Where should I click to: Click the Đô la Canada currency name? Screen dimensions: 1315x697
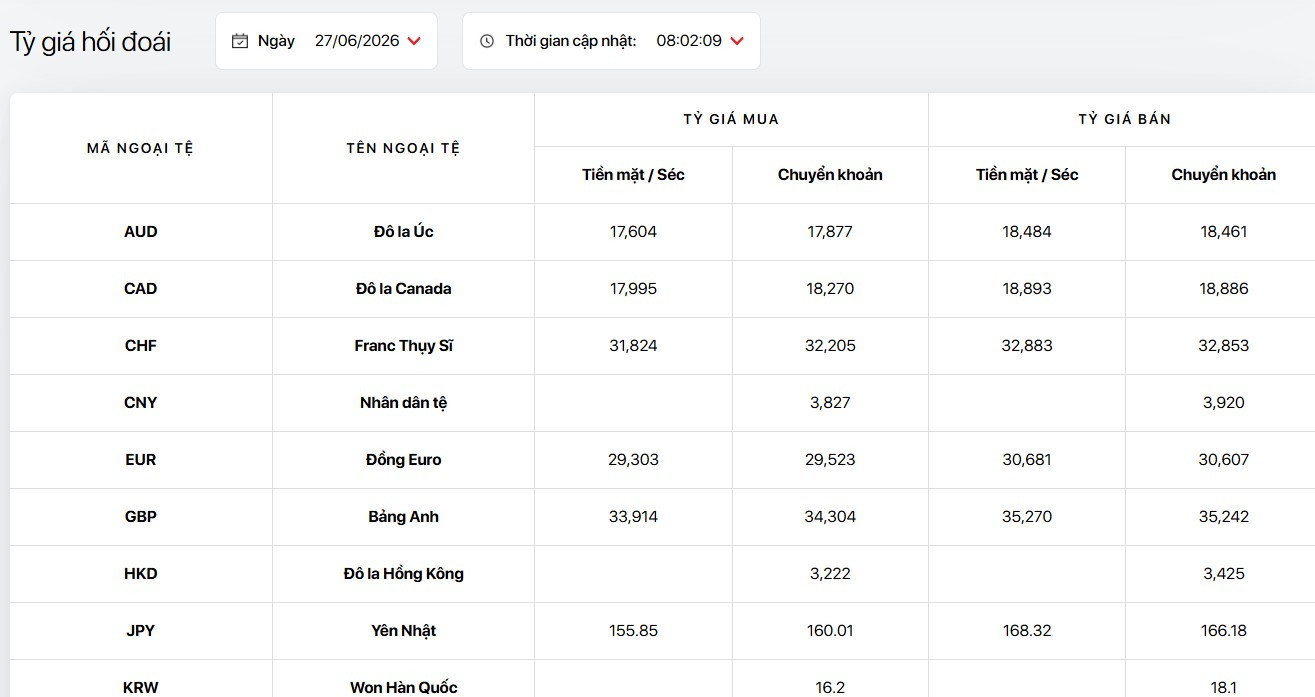pyautogui.click(x=403, y=289)
